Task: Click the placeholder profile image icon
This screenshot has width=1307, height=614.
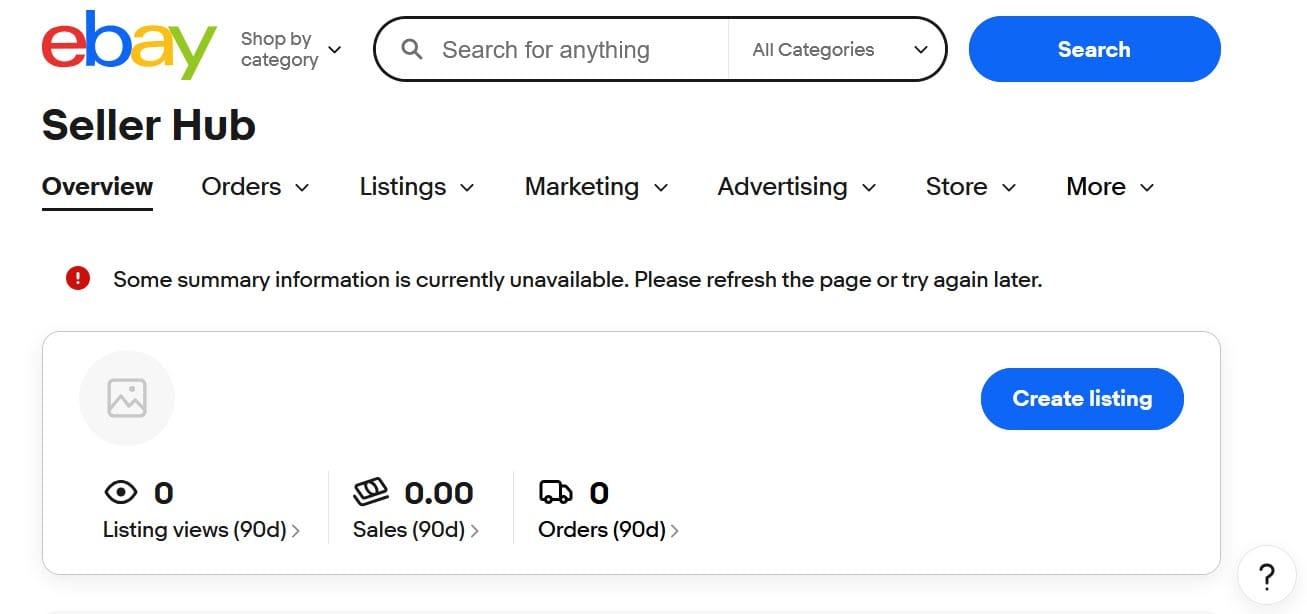Action: click(x=127, y=398)
